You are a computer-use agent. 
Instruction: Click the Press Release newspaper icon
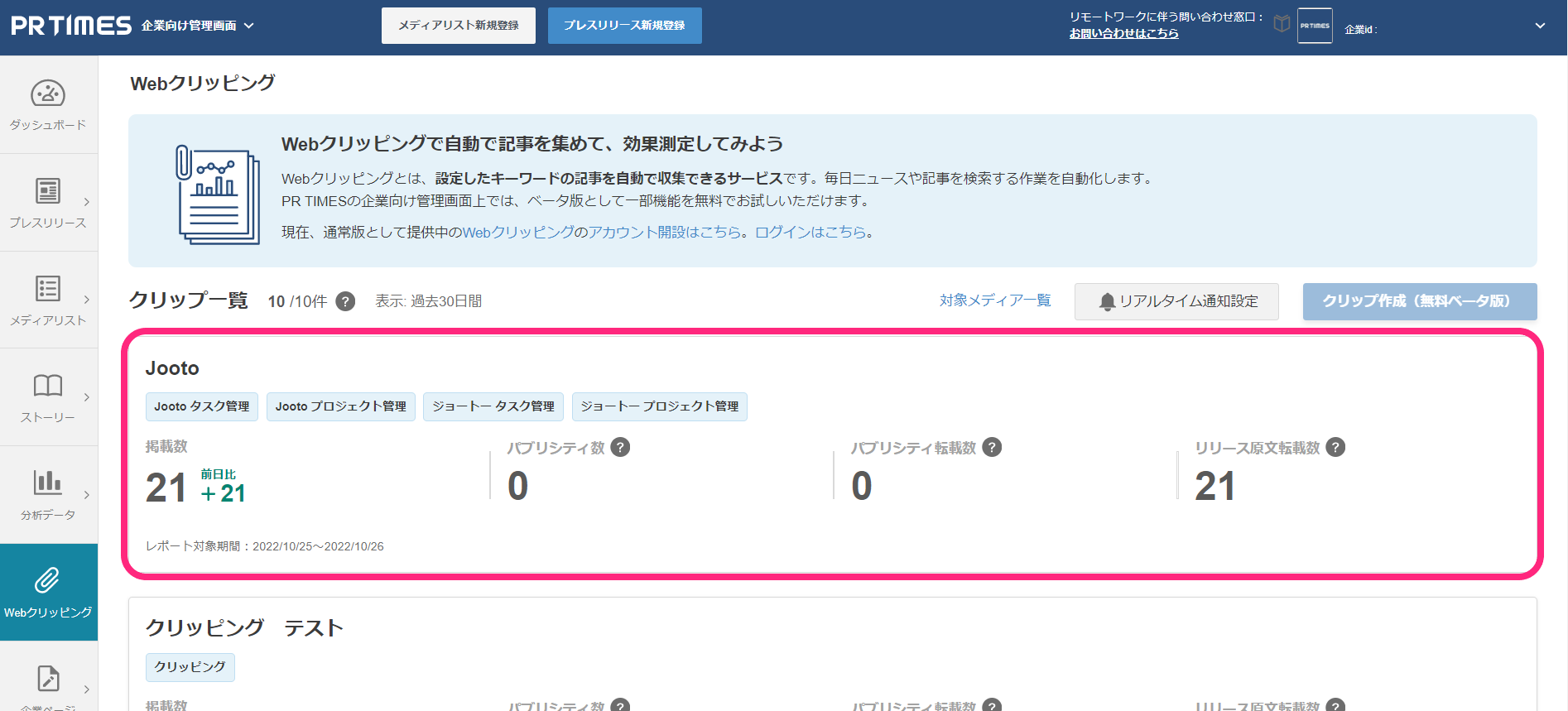coord(48,191)
